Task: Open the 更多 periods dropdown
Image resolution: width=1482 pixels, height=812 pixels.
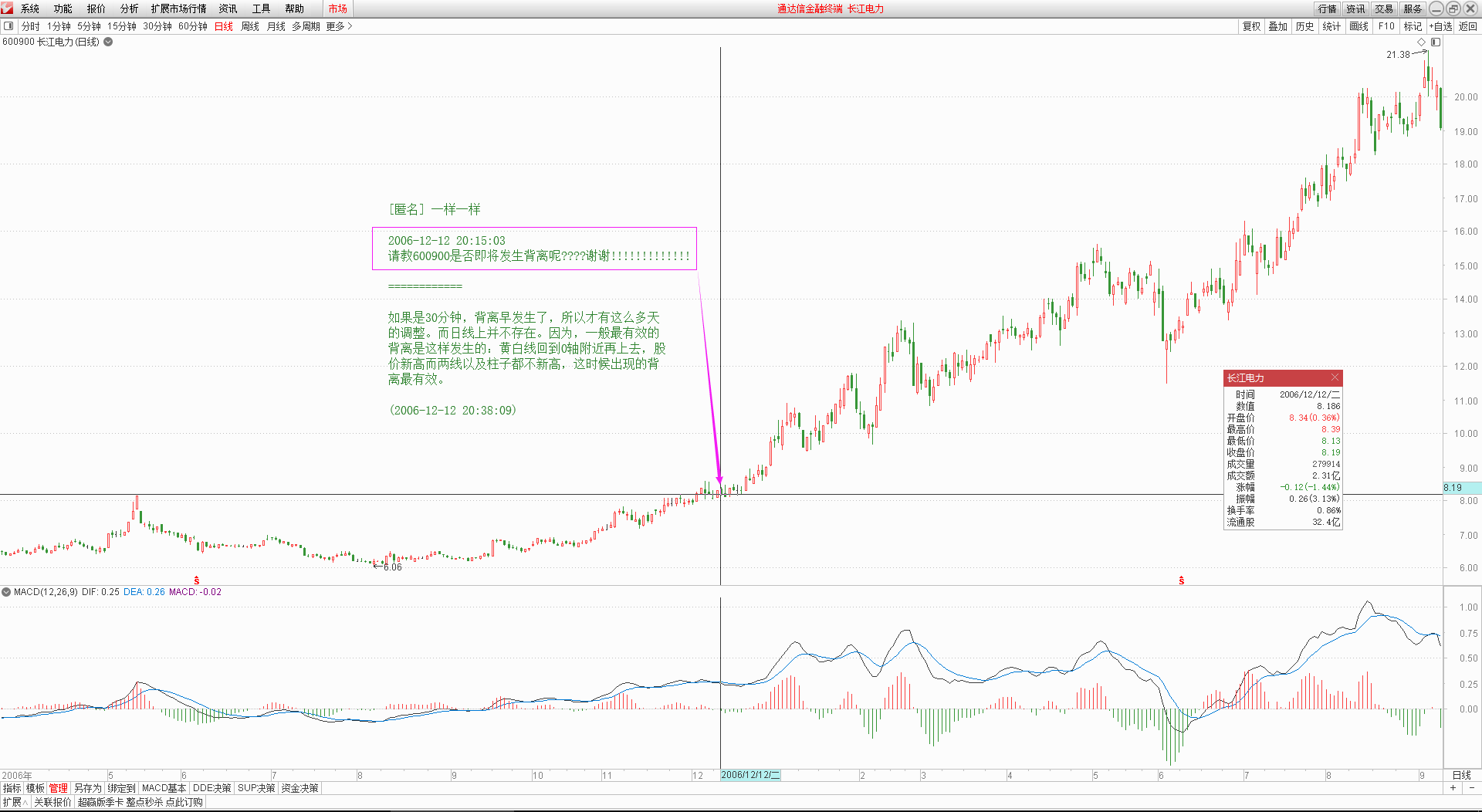Action: click(x=334, y=25)
